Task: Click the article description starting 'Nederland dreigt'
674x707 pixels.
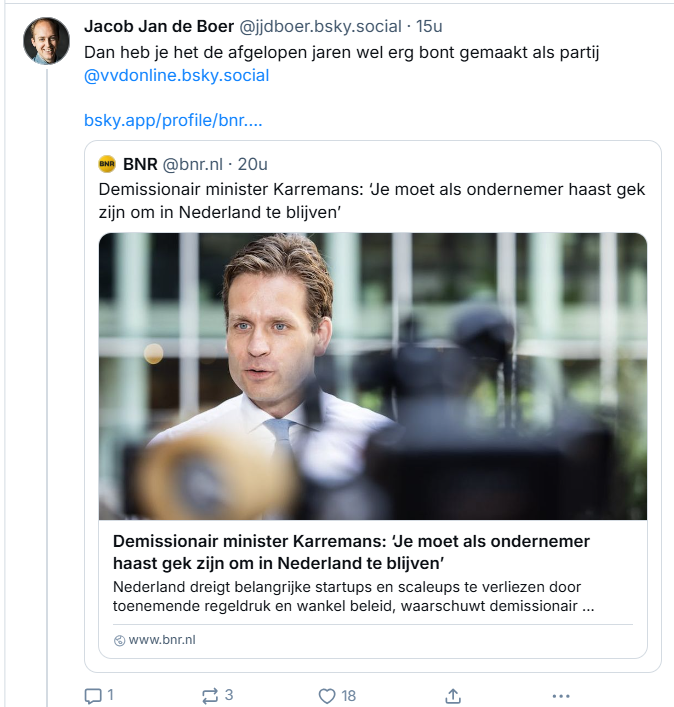Action: point(355,596)
